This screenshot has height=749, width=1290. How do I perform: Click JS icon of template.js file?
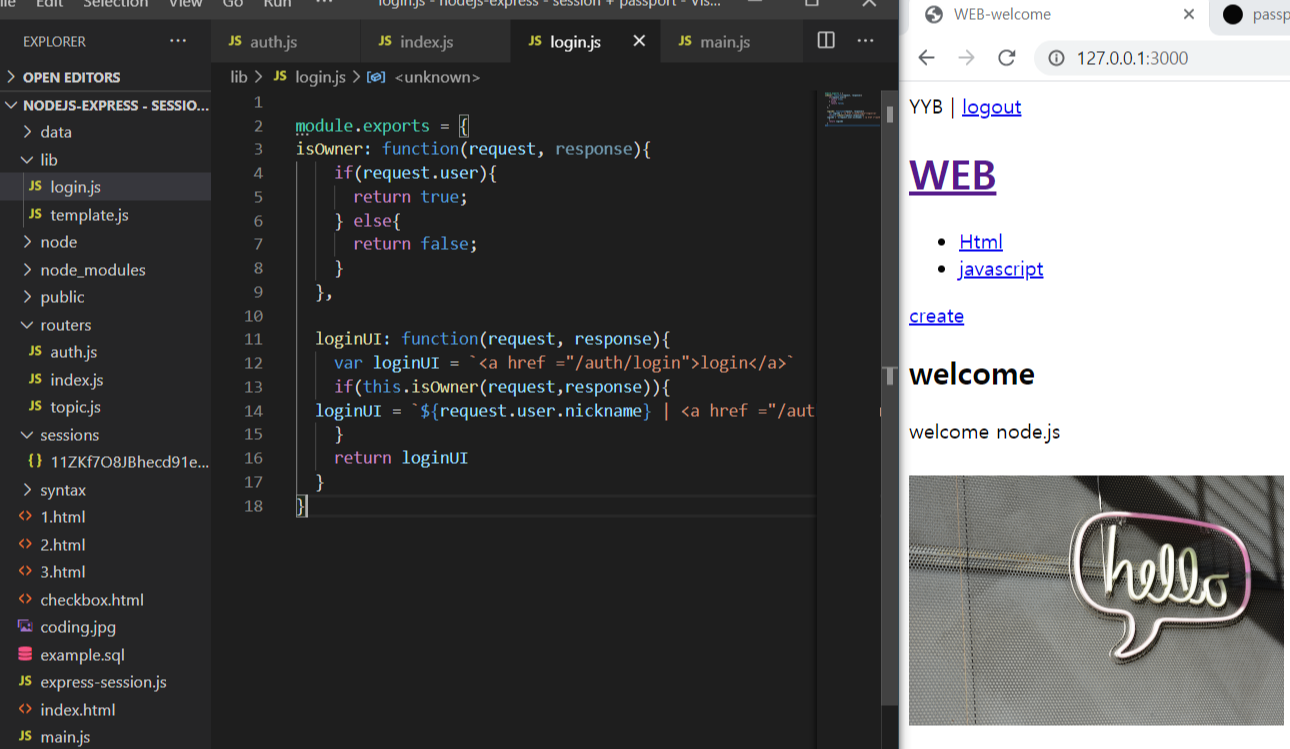coord(35,214)
